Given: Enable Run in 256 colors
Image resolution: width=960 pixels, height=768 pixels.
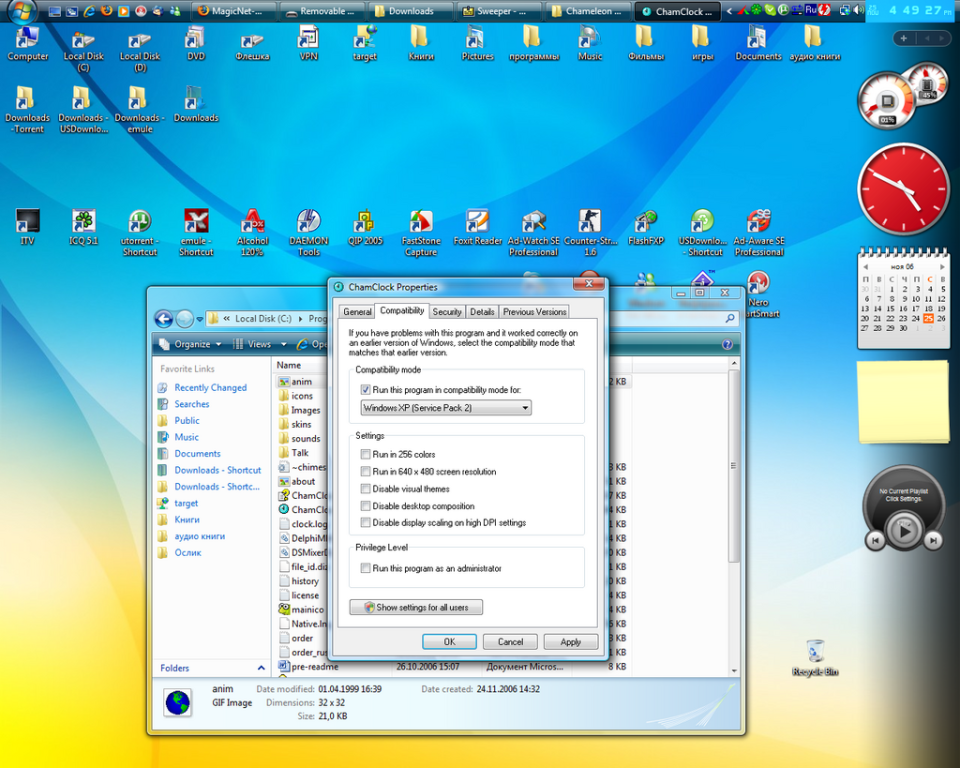Looking at the screenshot, I should 366,454.
